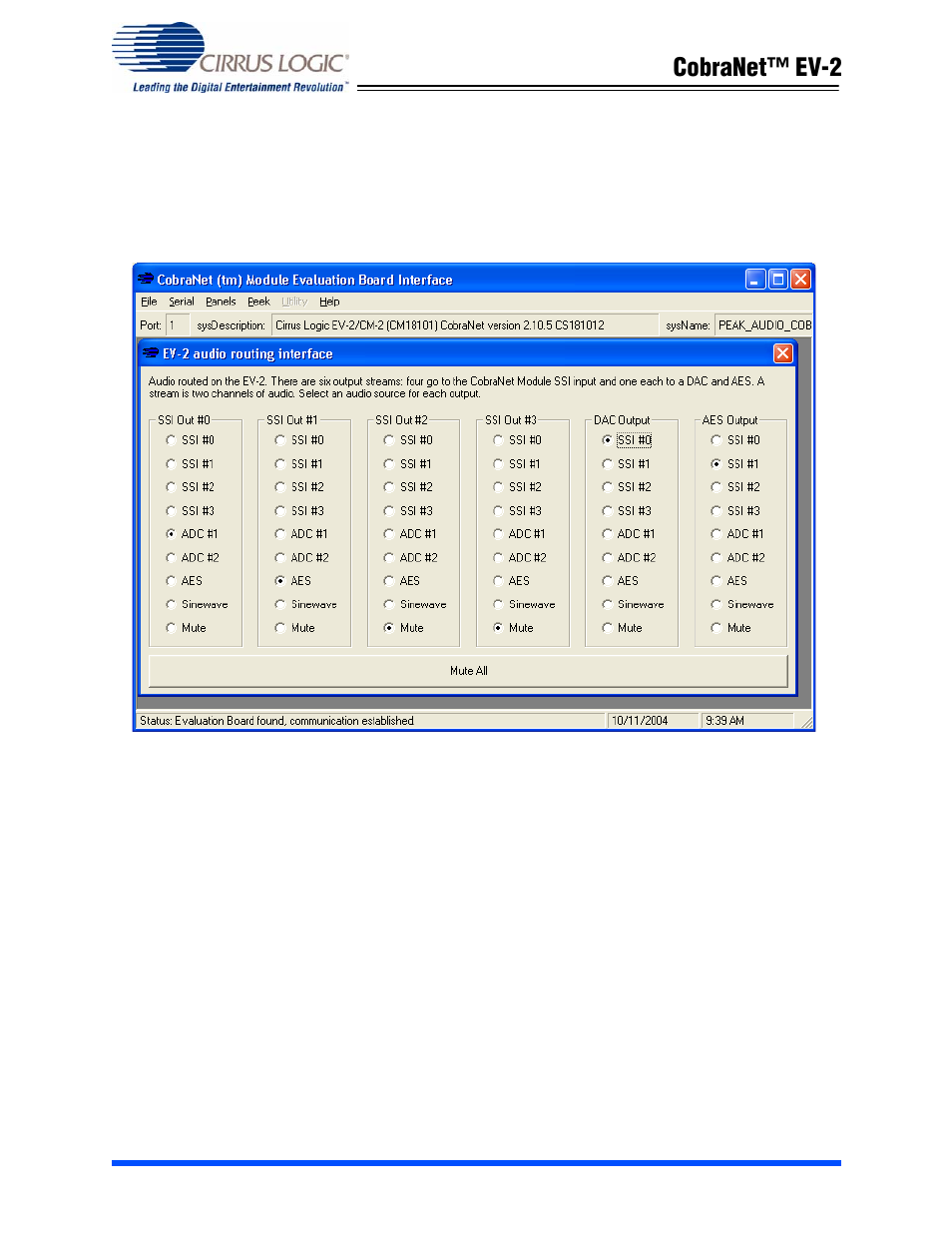
Task: Select AES for SSI Out #2
Action: (389, 581)
